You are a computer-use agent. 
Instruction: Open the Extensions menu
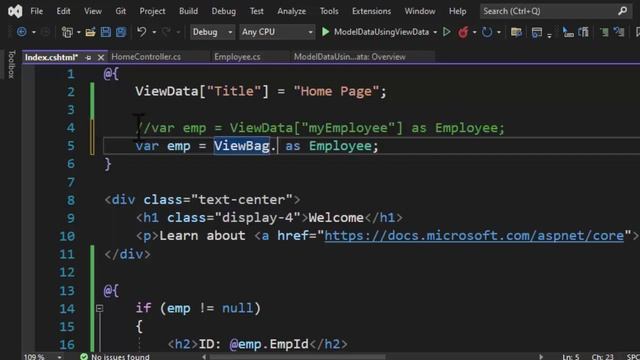pos(371,11)
